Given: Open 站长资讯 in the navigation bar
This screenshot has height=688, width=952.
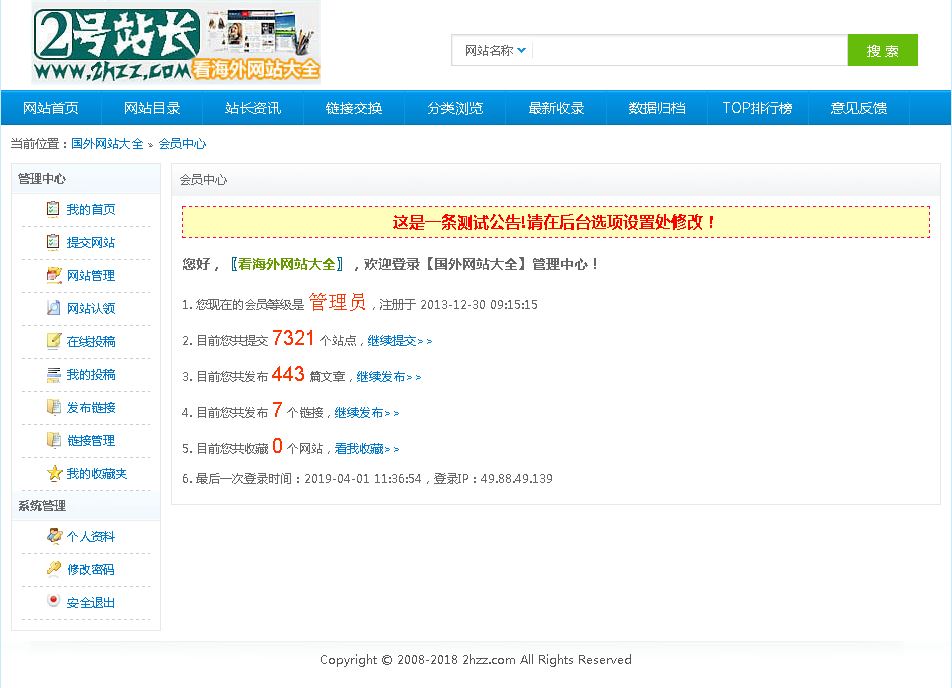Looking at the screenshot, I should (253, 108).
